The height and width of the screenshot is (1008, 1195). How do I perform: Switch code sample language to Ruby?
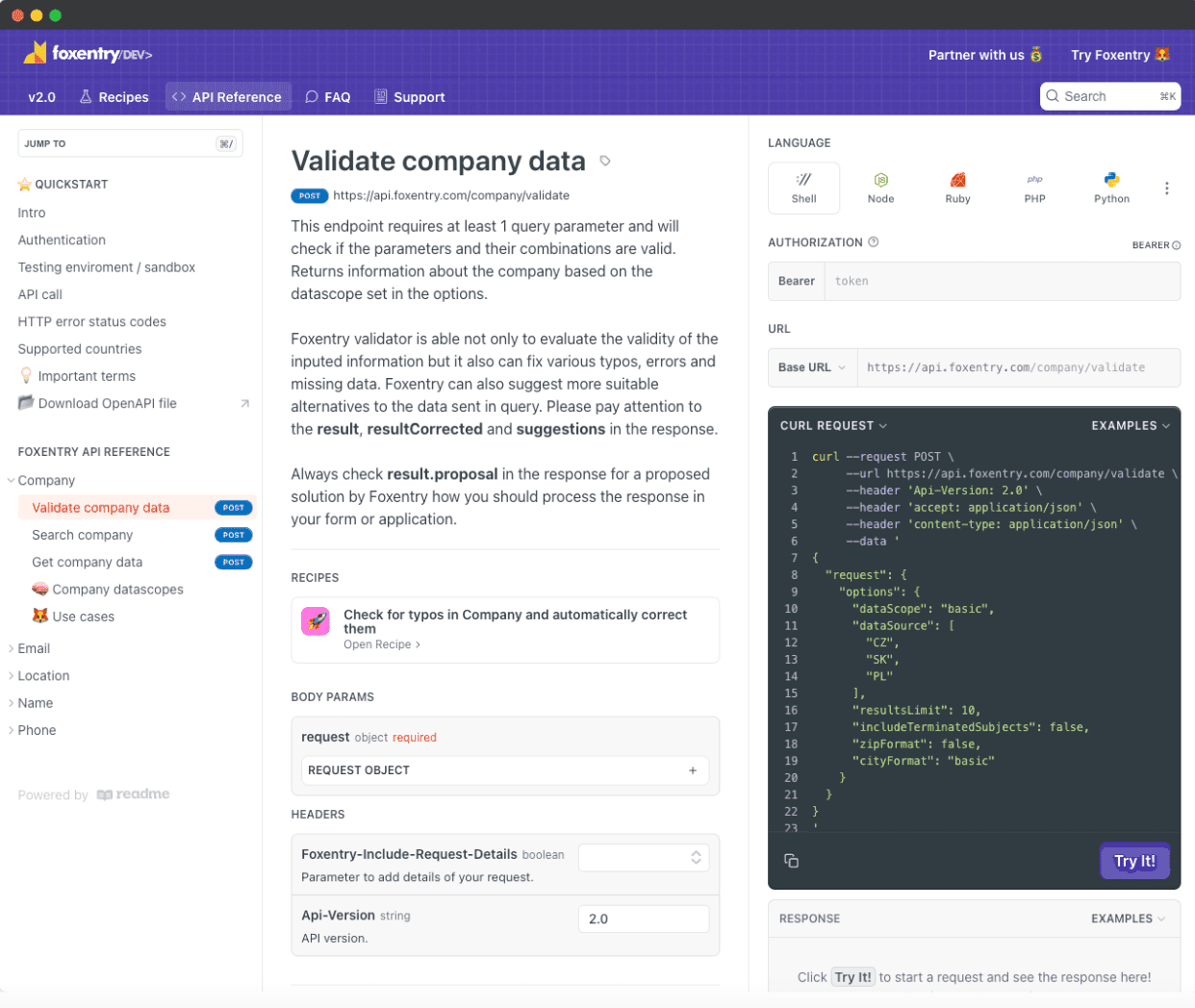pyautogui.click(x=957, y=188)
